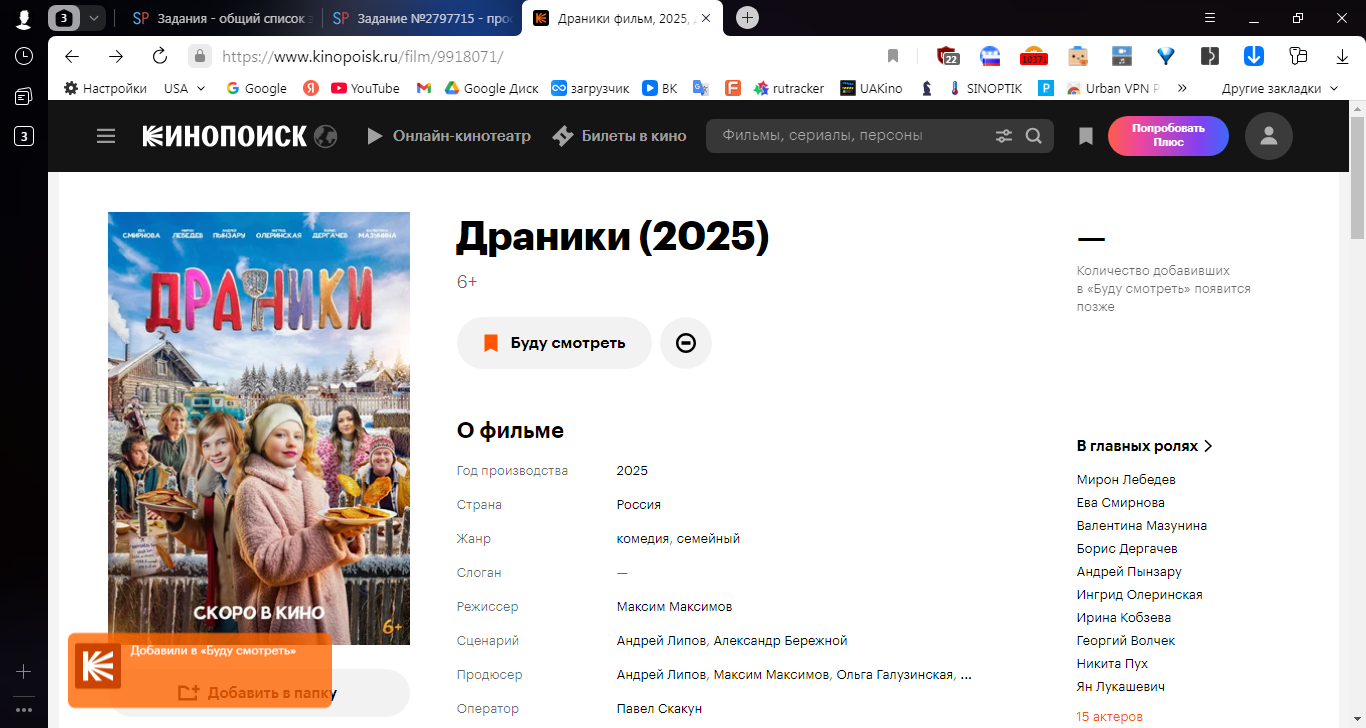Viewport: 1366px width, 728px height.
Task: Switch to "Задания - общий список" tab
Action: [222, 18]
